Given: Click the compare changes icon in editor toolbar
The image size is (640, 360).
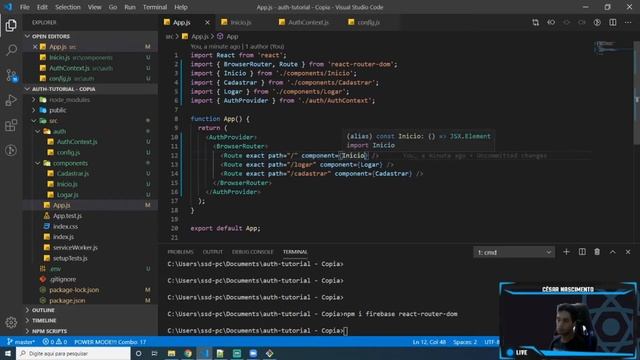Looking at the screenshot, I should click(536, 22).
